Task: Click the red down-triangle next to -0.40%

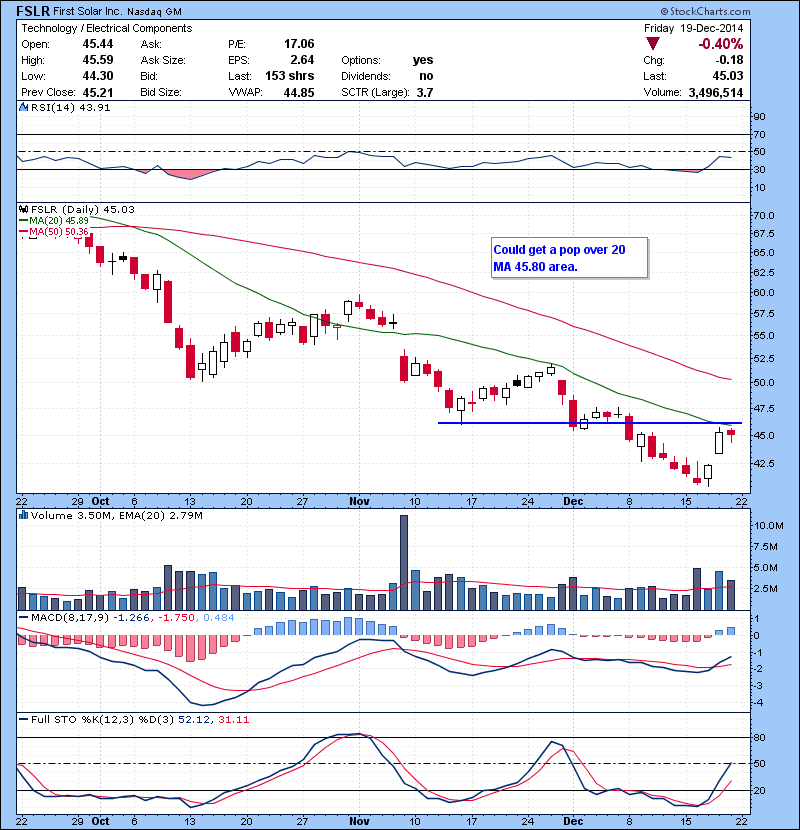Action: (x=653, y=44)
